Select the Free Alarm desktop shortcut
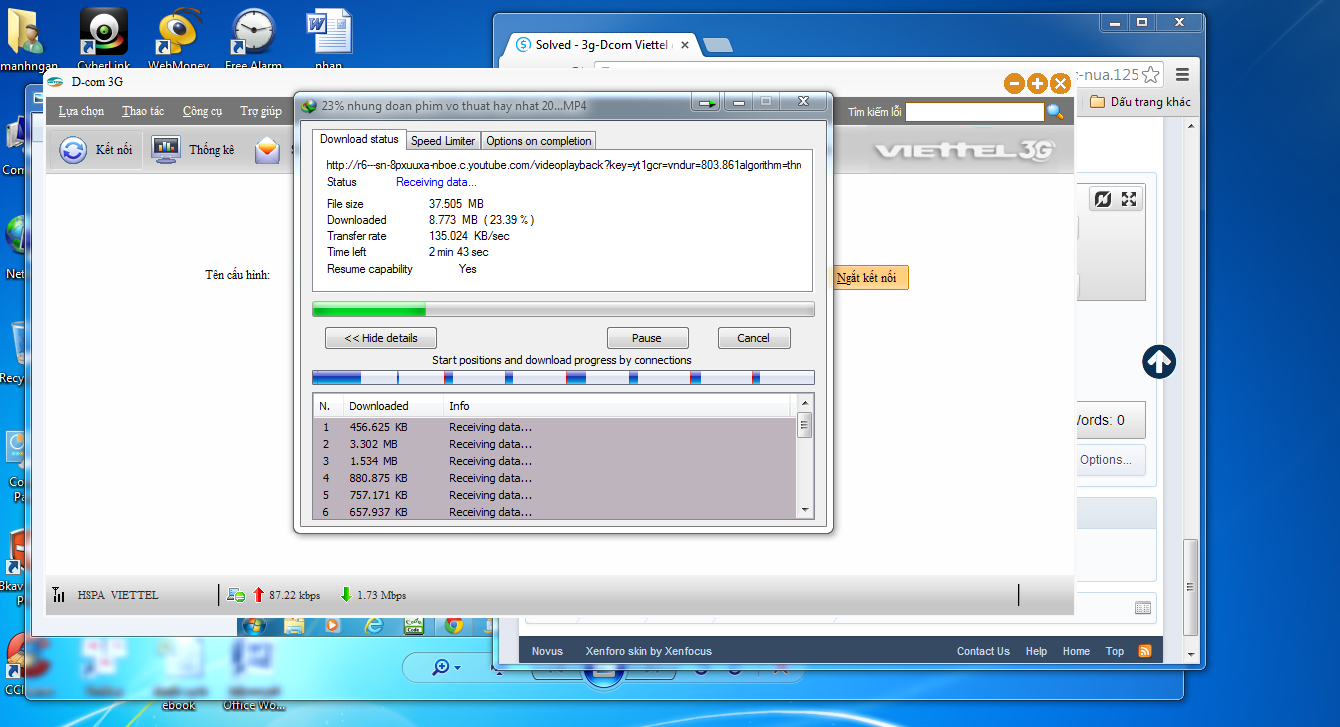1340x727 pixels. tap(253, 37)
